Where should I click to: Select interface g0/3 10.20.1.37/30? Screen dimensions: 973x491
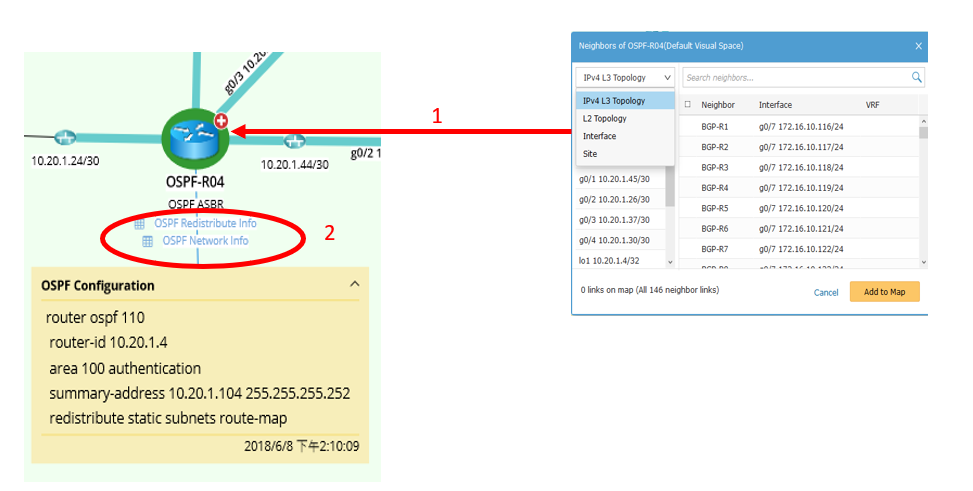[614, 220]
